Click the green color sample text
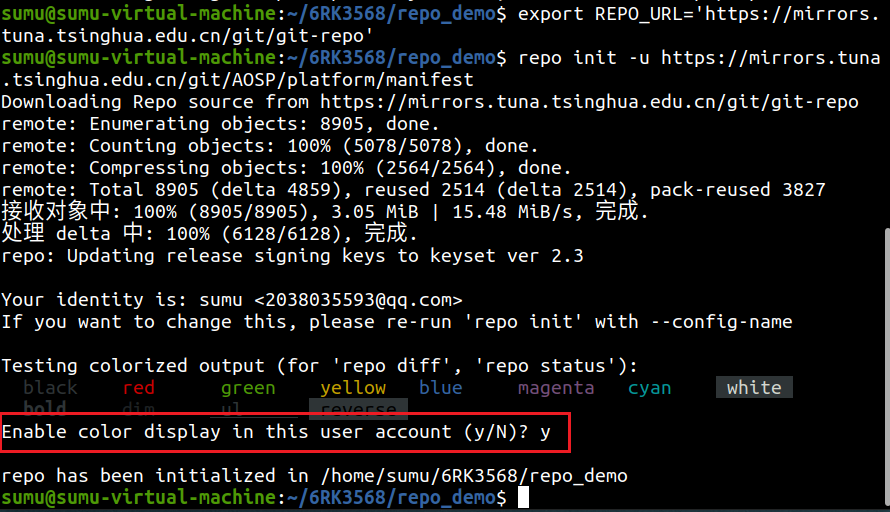Viewport: 890px width, 512px height. coord(248,388)
